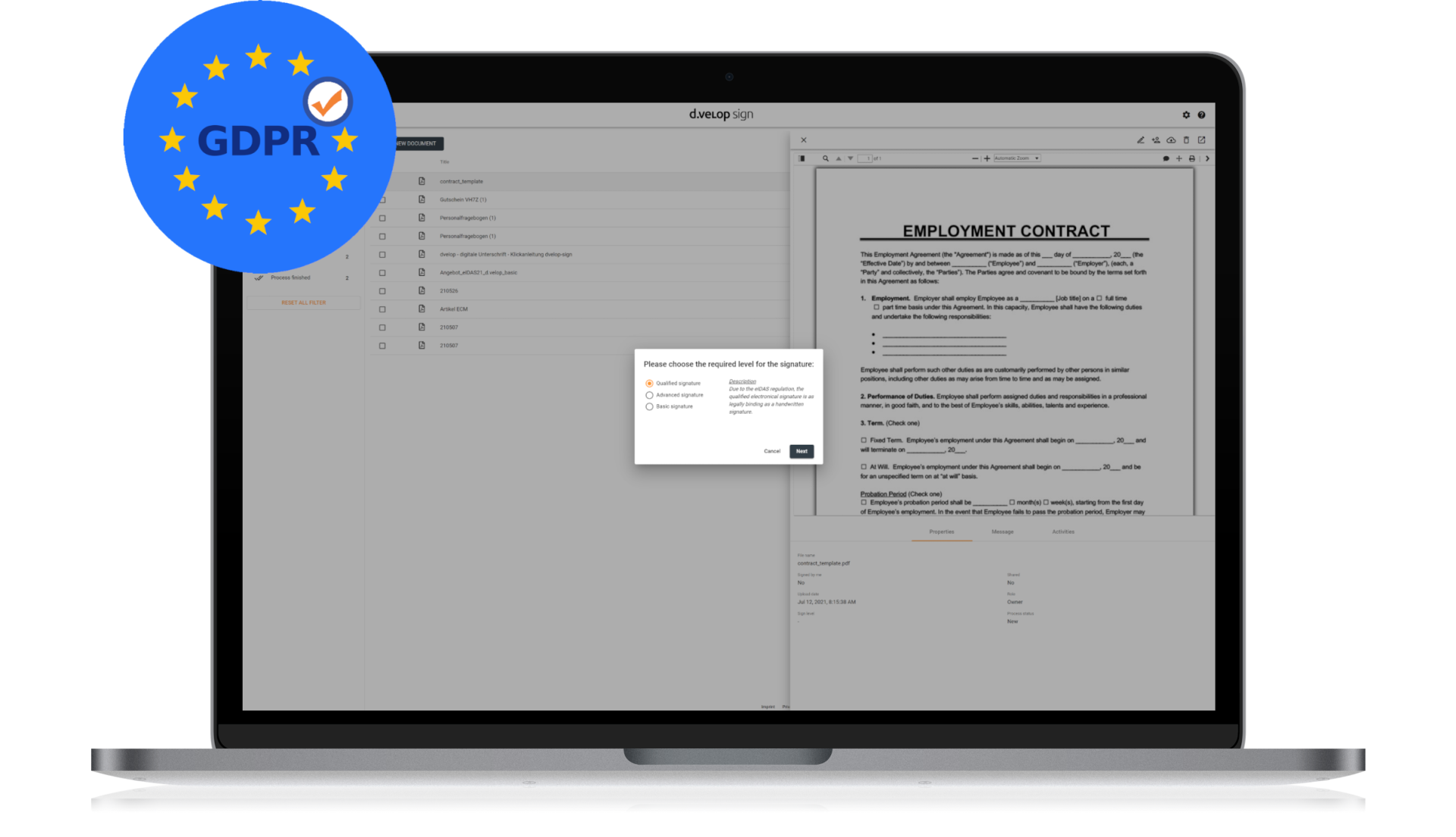Choose the Basic signature radio button
The image size is (1456, 837).
(649, 407)
